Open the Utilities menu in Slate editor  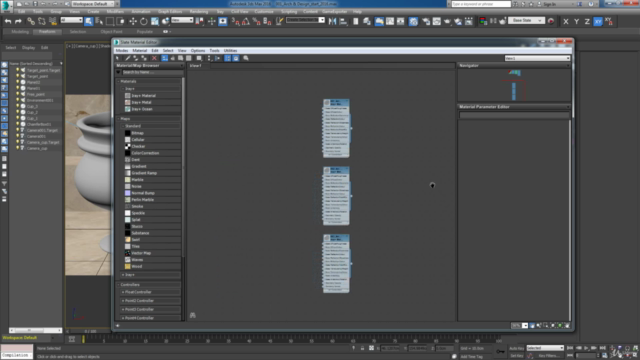(231, 51)
